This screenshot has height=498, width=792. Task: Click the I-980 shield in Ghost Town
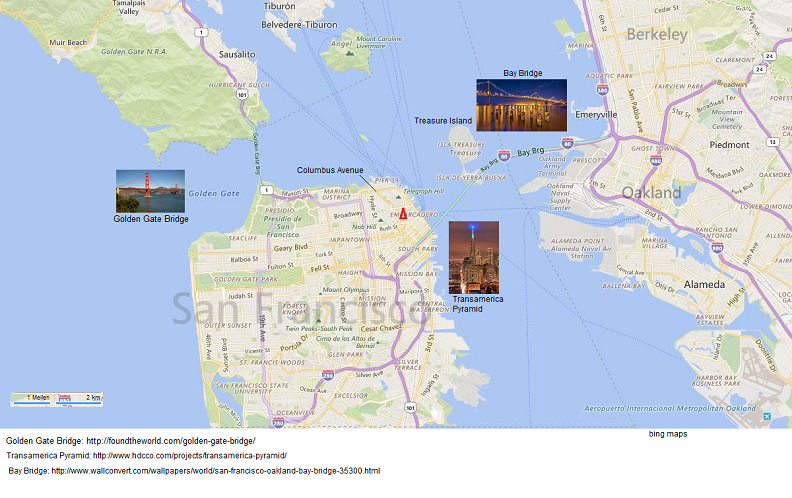[x=656, y=161]
